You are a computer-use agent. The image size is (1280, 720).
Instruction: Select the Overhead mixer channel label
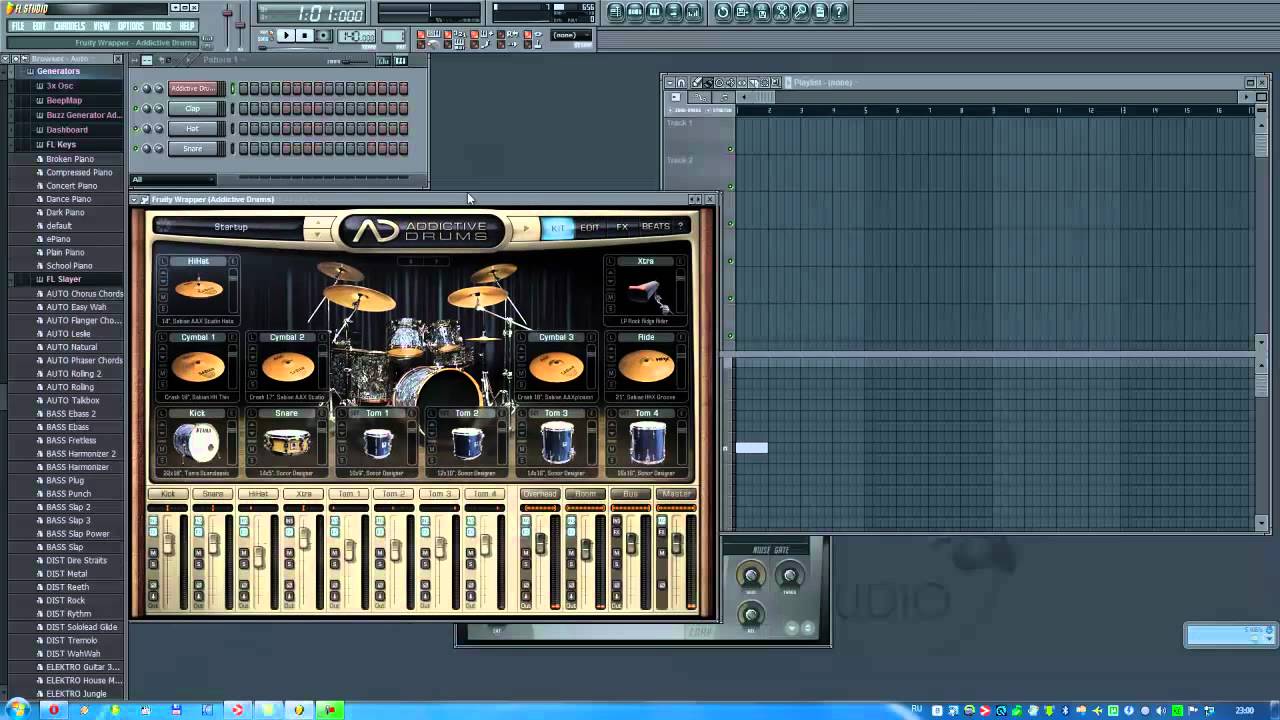[539, 494]
